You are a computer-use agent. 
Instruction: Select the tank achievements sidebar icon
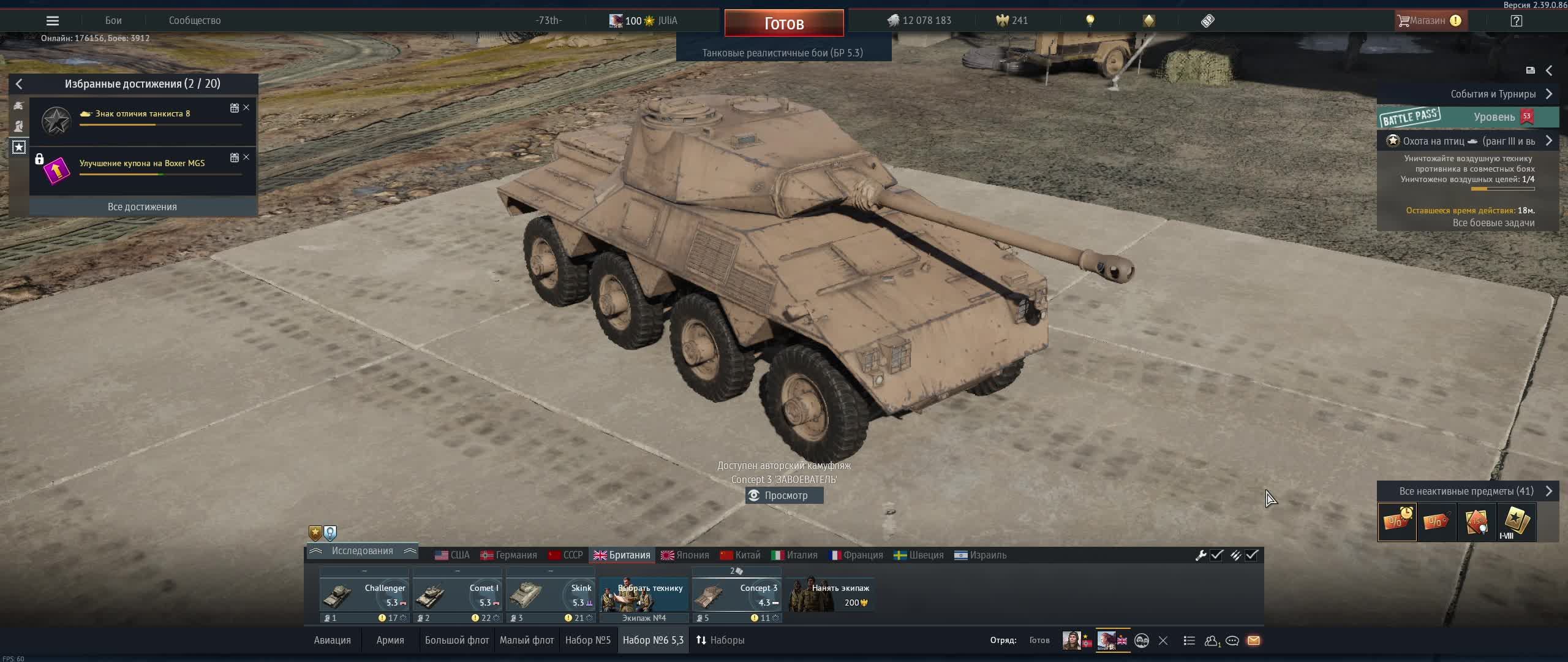tap(19, 105)
